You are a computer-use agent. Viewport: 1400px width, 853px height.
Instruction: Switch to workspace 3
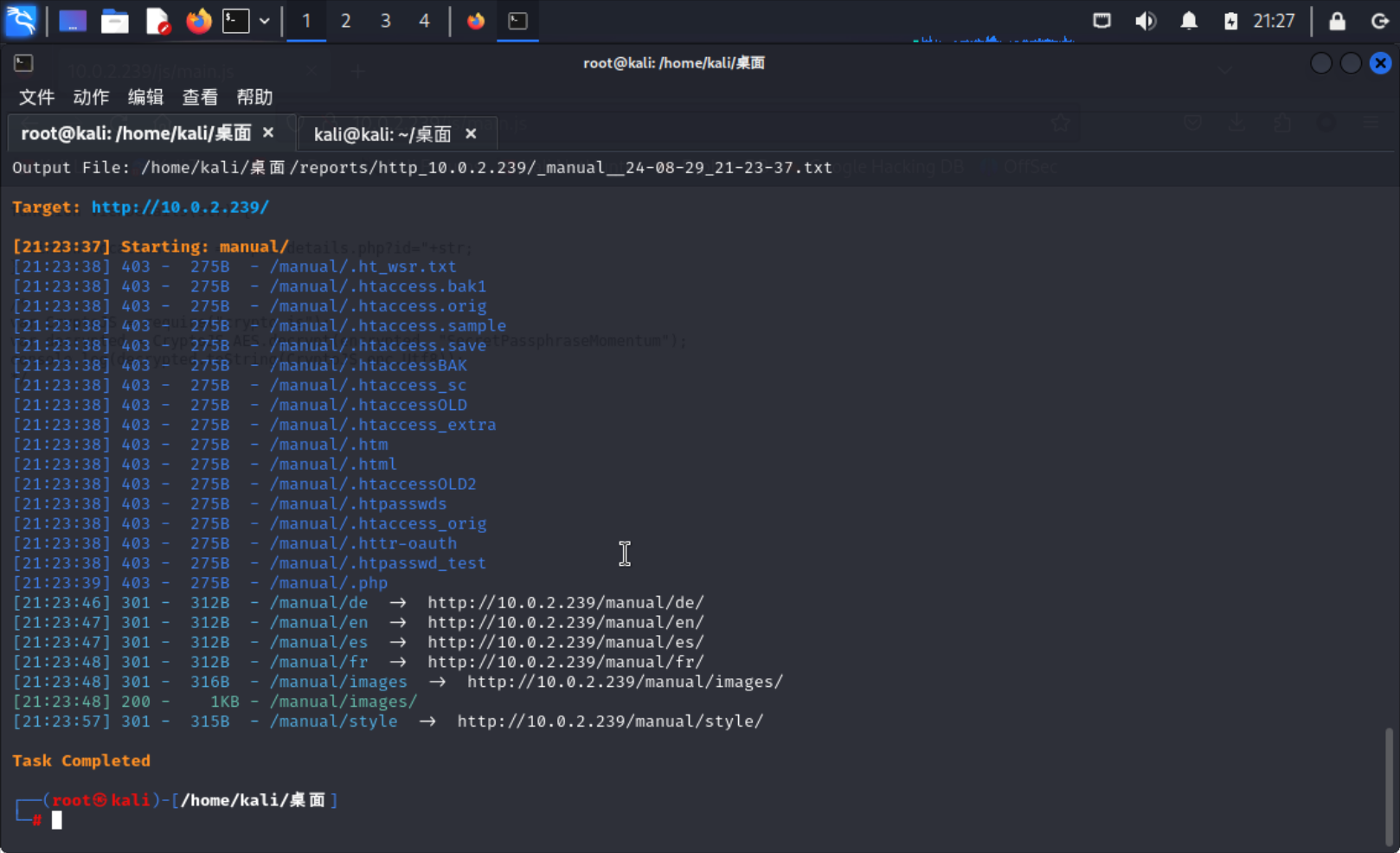coord(386,21)
